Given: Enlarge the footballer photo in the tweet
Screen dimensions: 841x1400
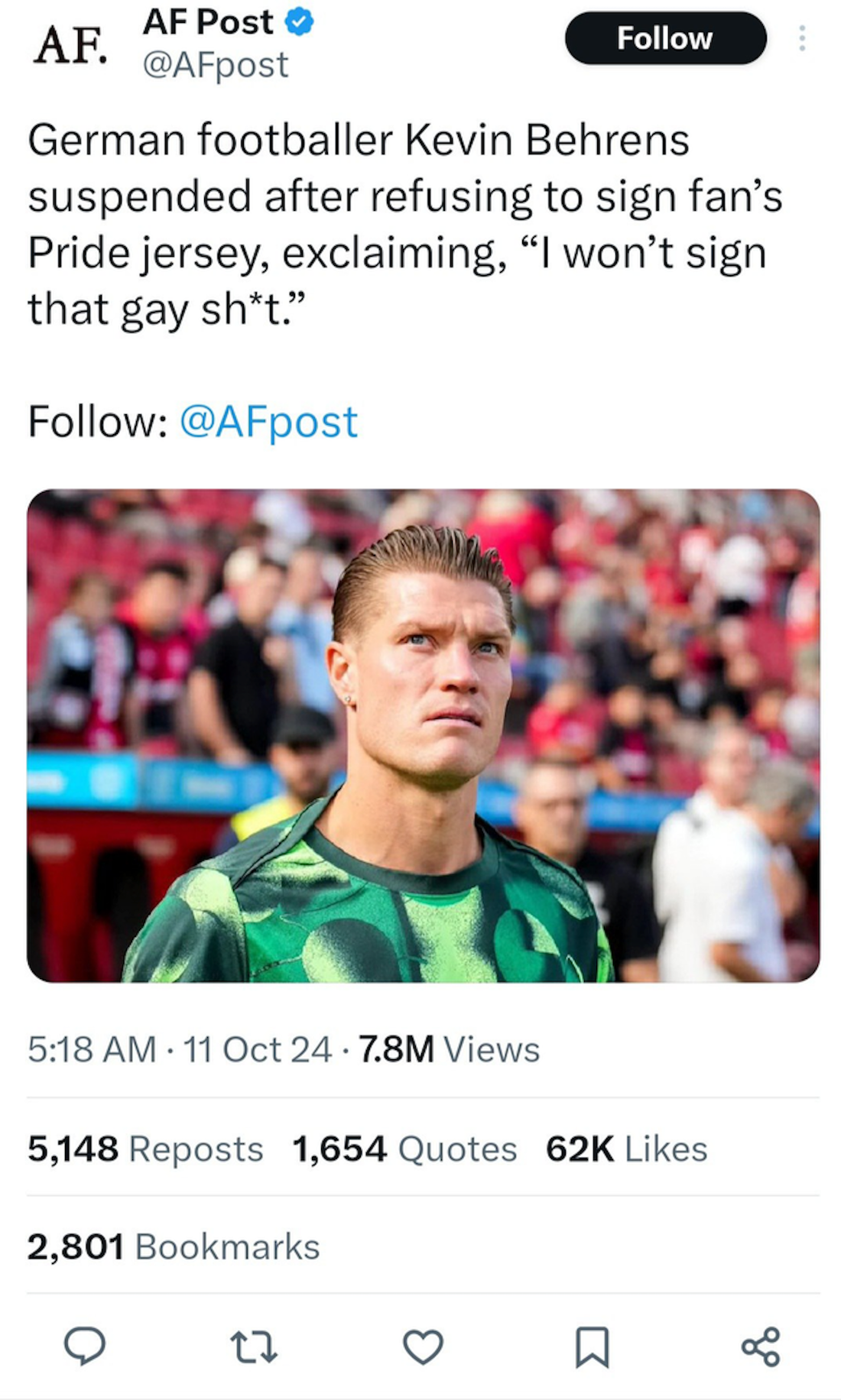Looking at the screenshot, I should coord(423,735).
